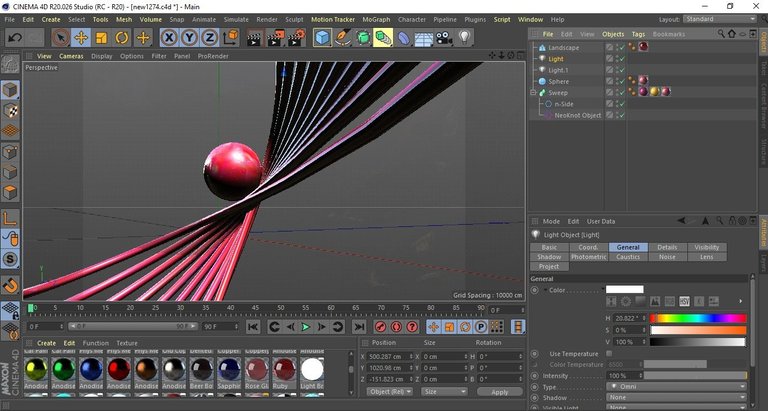Open the Spline Pen tool
Viewport: 768px width, 411px height.
(x=342, y=38)
